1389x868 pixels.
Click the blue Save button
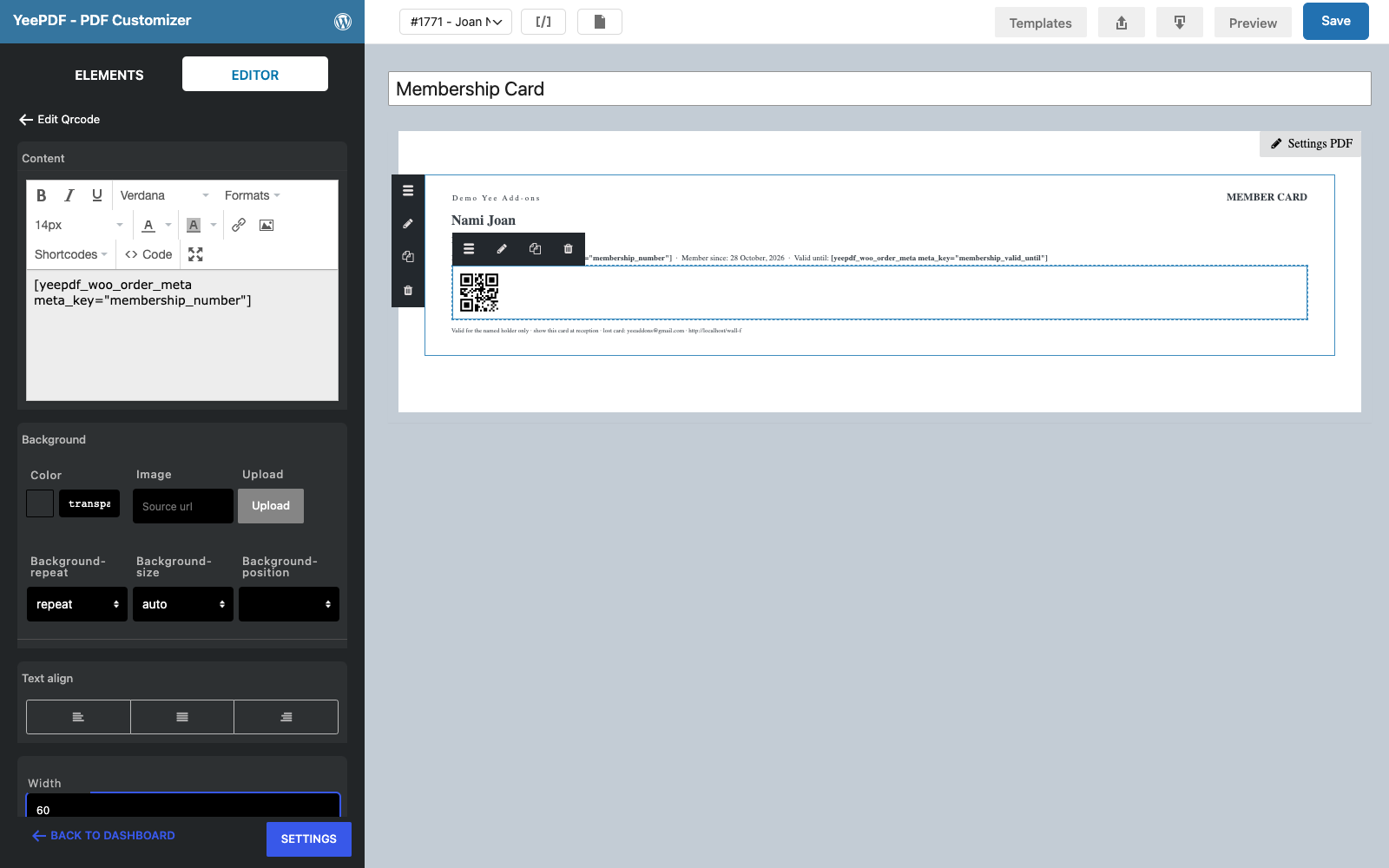coord(1336,21)
